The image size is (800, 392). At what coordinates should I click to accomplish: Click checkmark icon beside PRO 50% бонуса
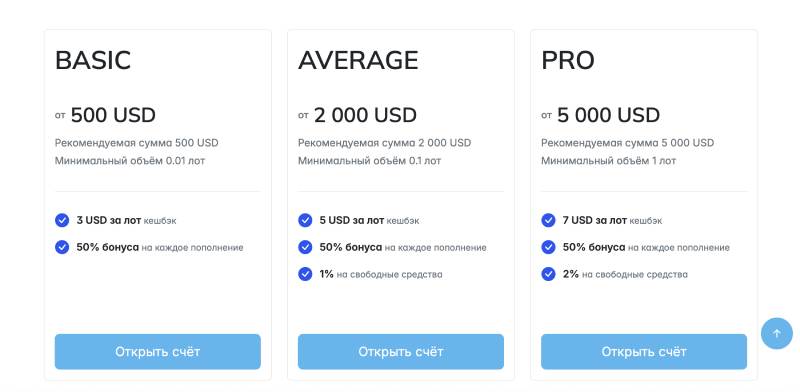[548, 247]
